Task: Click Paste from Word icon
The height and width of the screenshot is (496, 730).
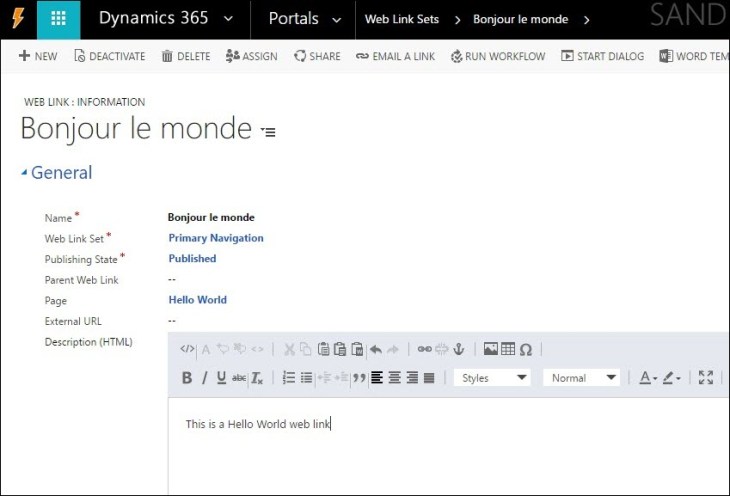Action: click(x=357, y=349)
